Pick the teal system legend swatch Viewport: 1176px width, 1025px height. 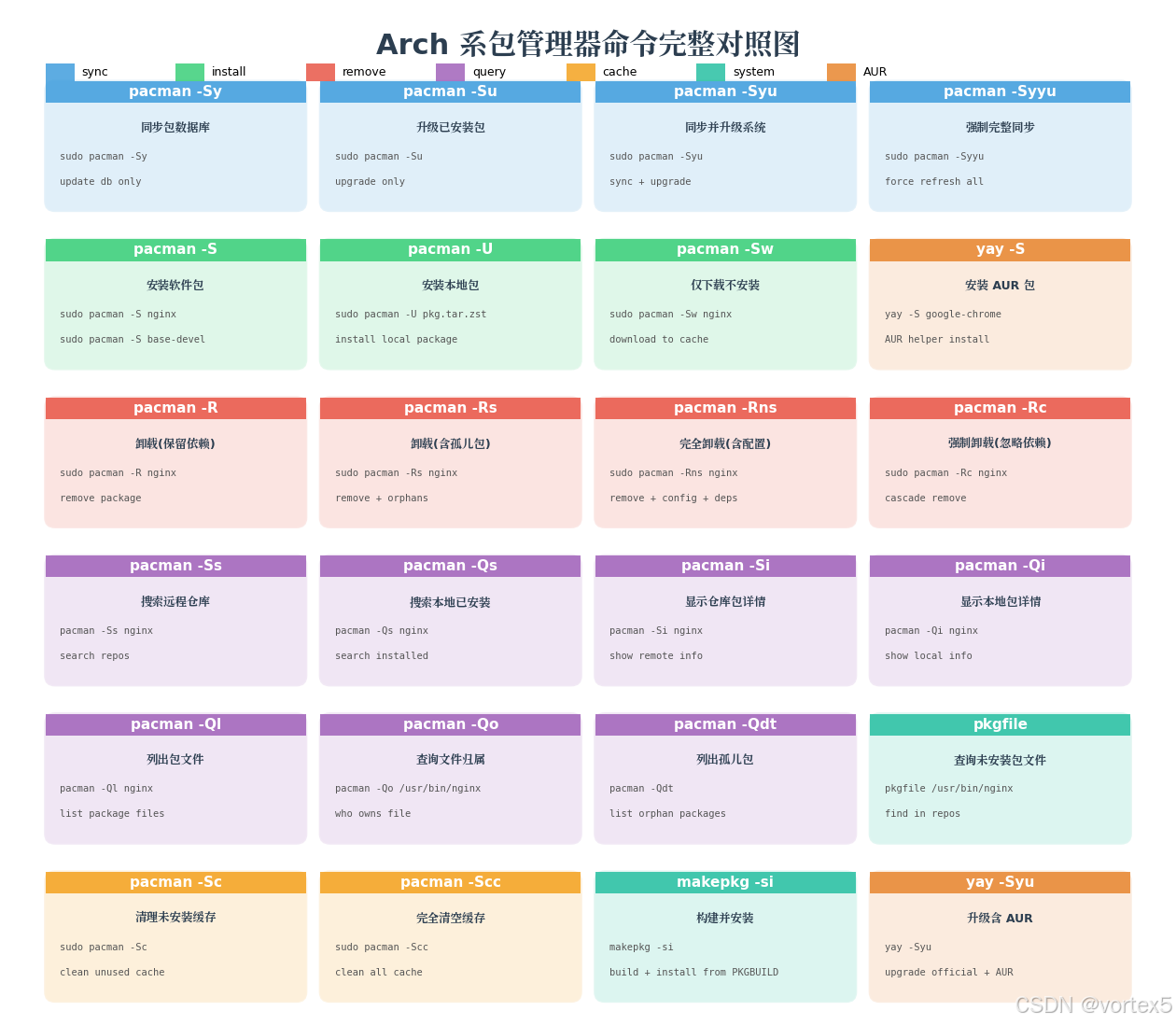(710, 72)
